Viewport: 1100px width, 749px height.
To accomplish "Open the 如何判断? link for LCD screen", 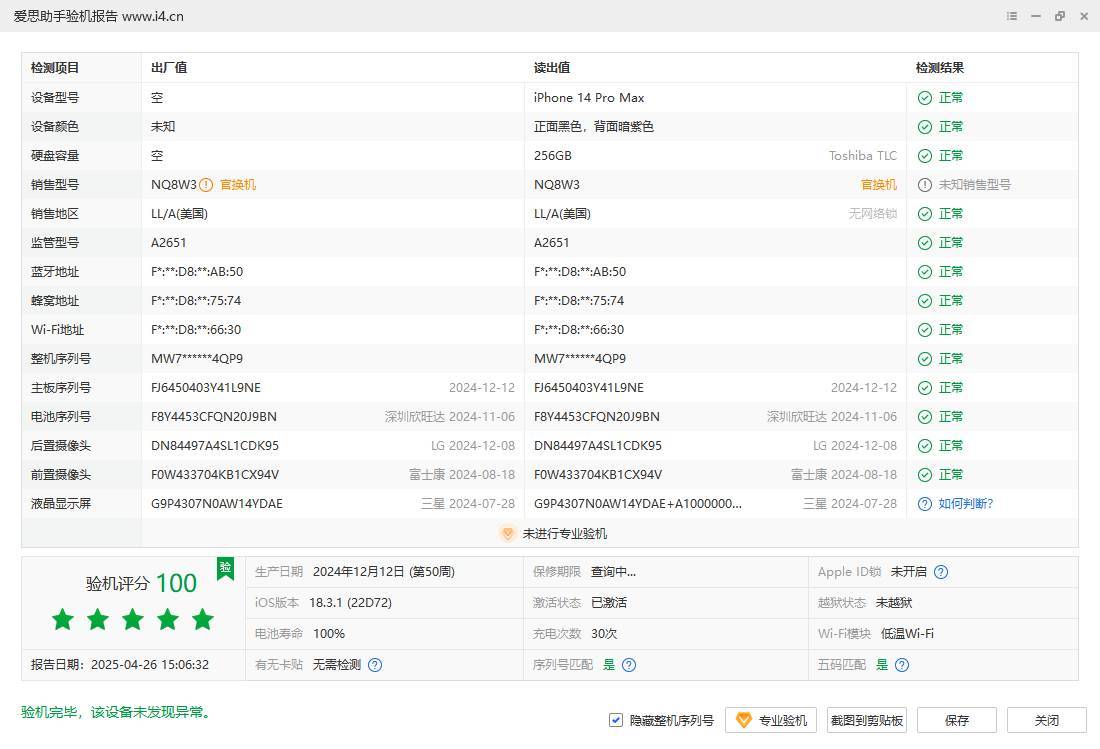I will pyautogui.click(x=965, y=504).
